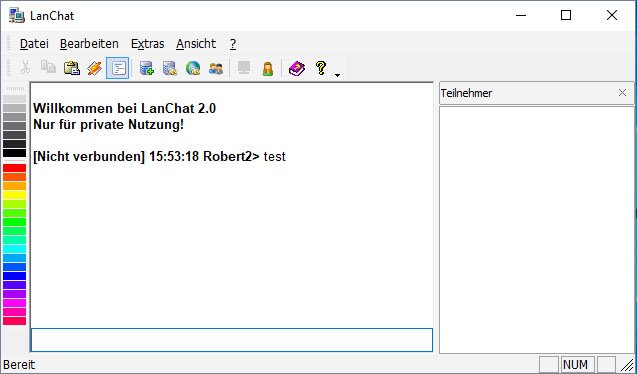Click the resize grip at window corner
Image resolution: width=637 pixels, height=374 pixels.
pyautogui.click(x=628, y=366)
